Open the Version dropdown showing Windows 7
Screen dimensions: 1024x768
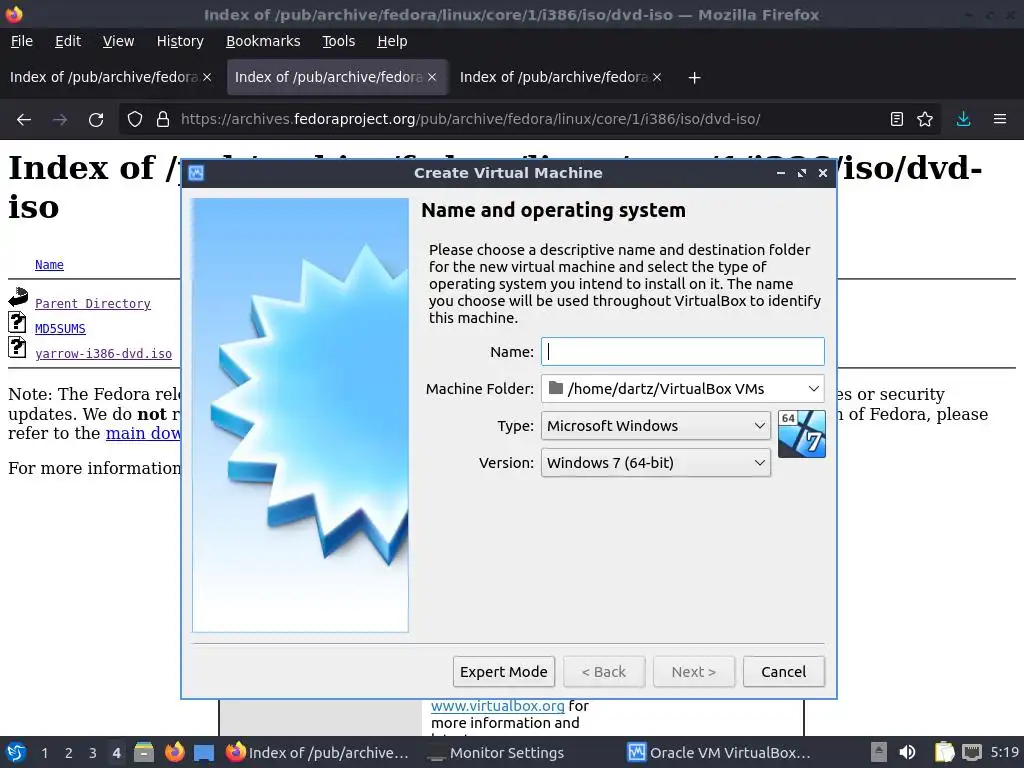click(656, 463)
